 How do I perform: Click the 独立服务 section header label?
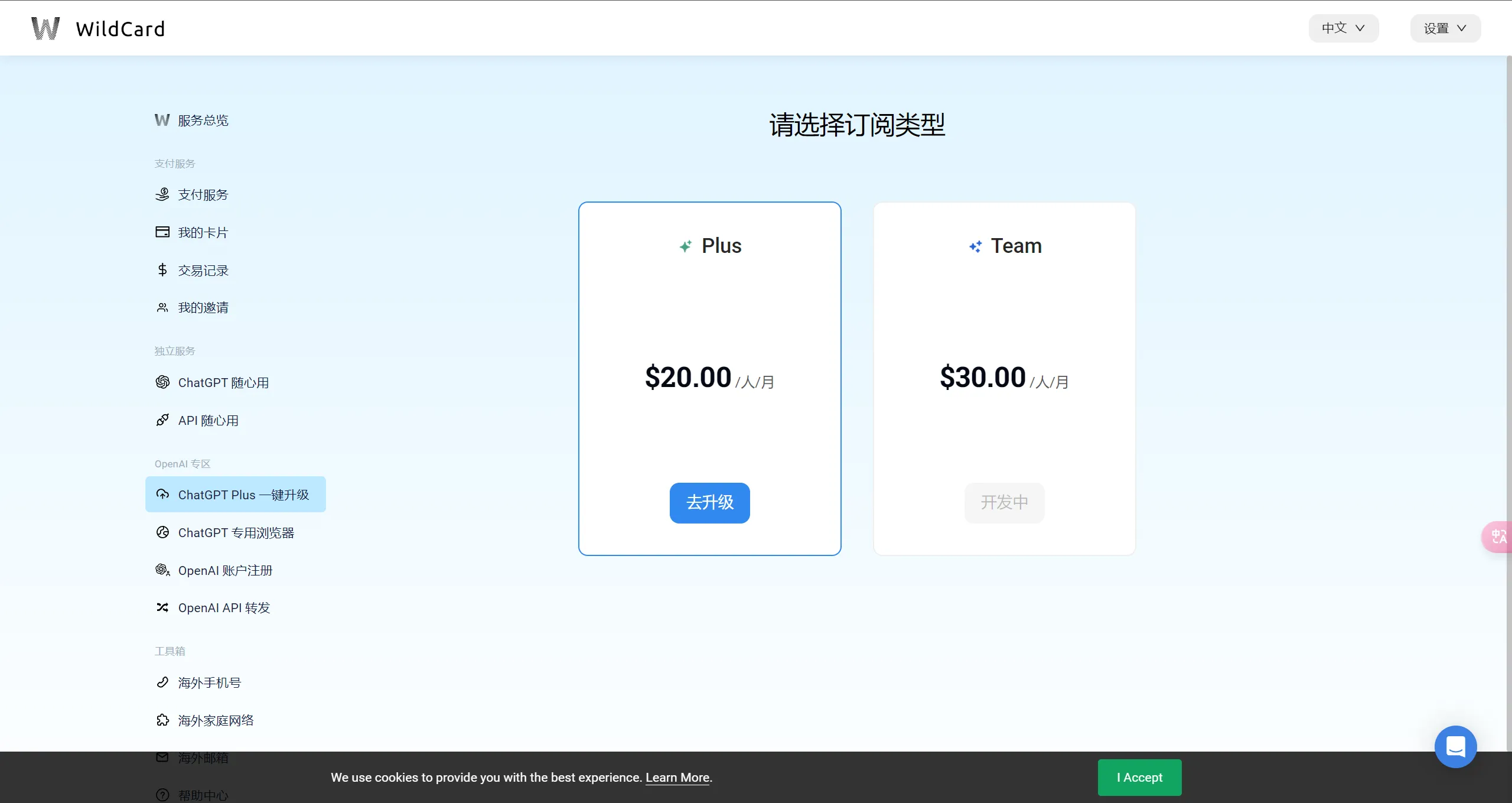tap(175, 351)
